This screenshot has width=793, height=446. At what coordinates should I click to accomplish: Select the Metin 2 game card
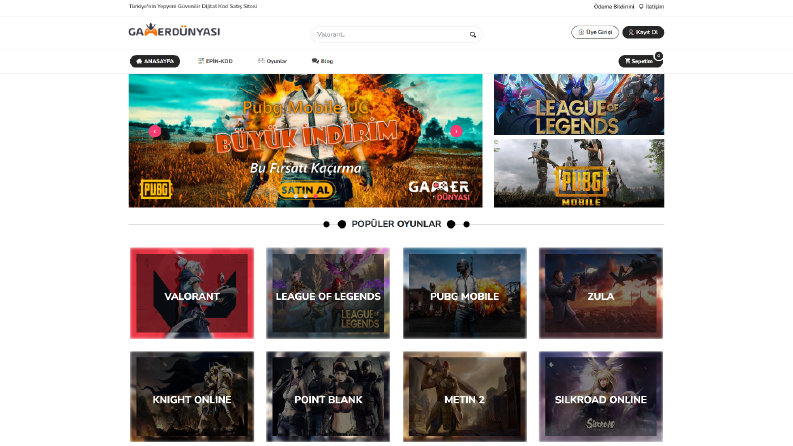(464, 397)
